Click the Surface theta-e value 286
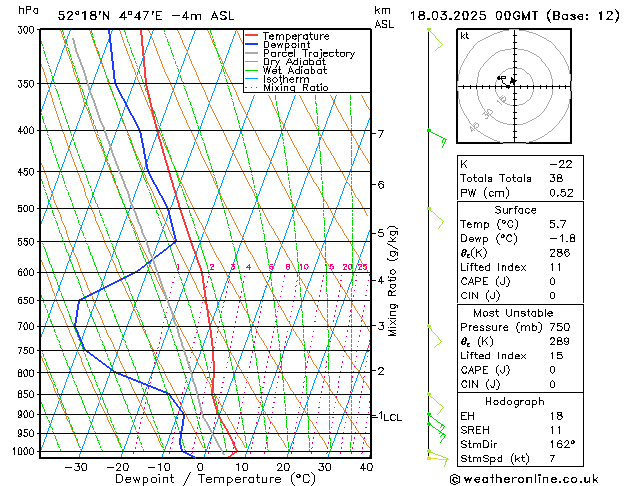629x486 pixels. (560, 253)
